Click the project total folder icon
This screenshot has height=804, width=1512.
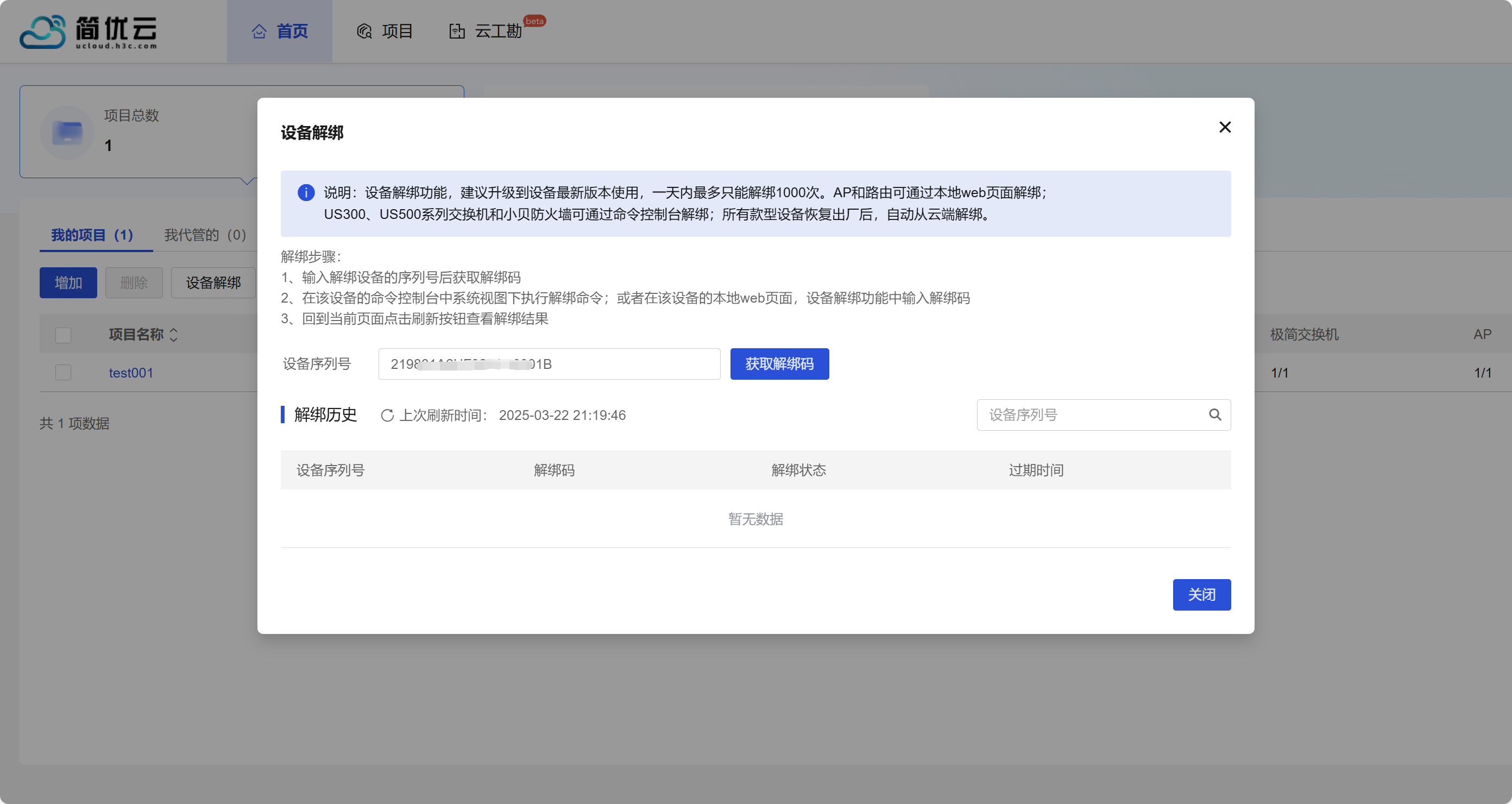[67, 132]
